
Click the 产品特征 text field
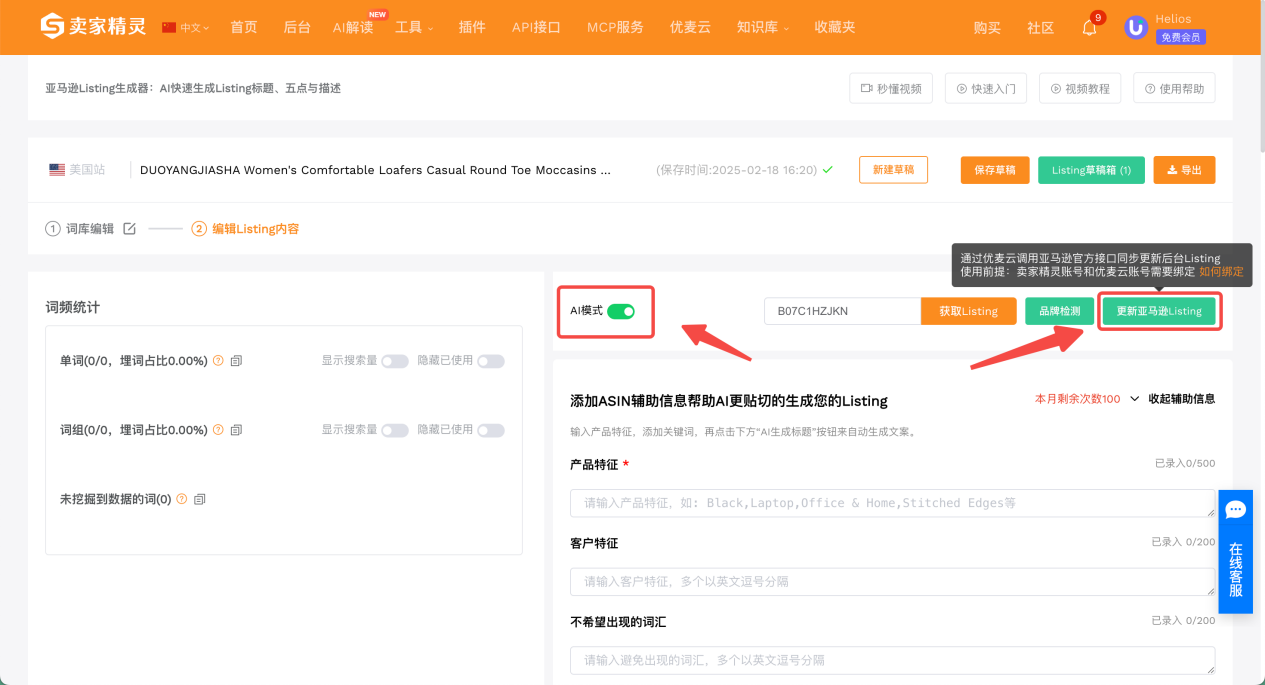(x=892, y=503)
